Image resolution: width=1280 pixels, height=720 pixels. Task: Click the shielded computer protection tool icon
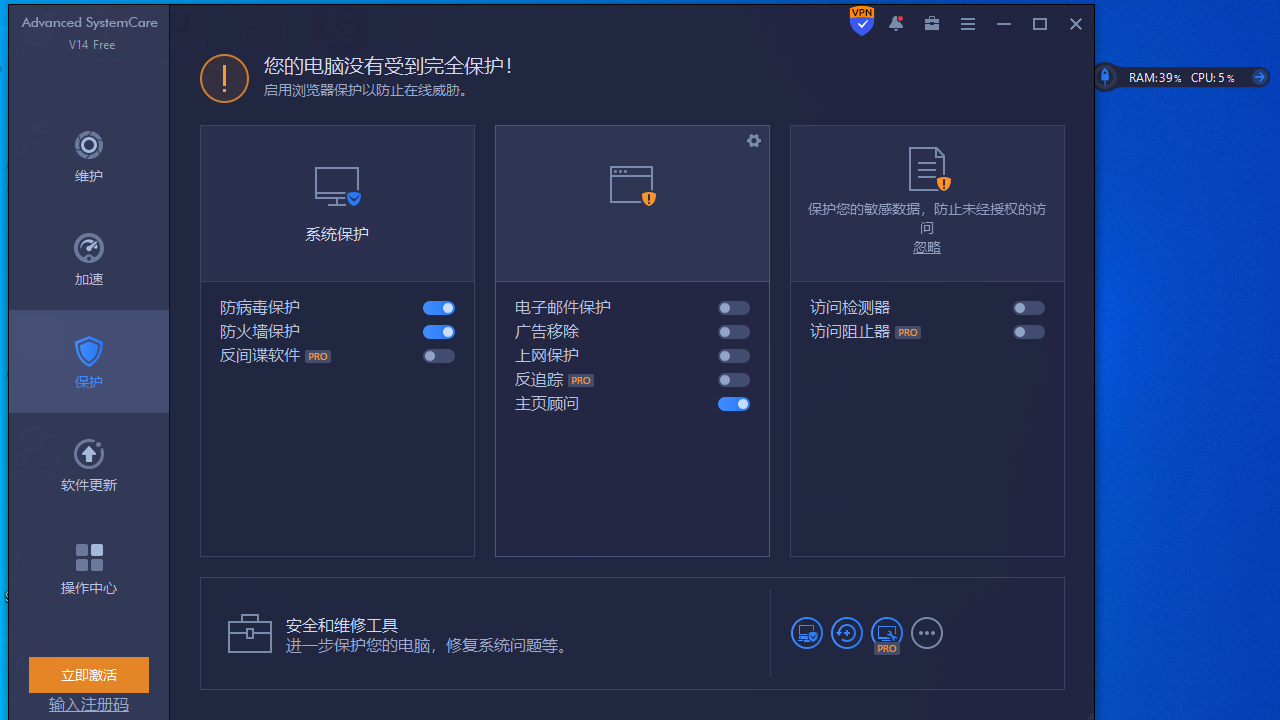[806, 632]
